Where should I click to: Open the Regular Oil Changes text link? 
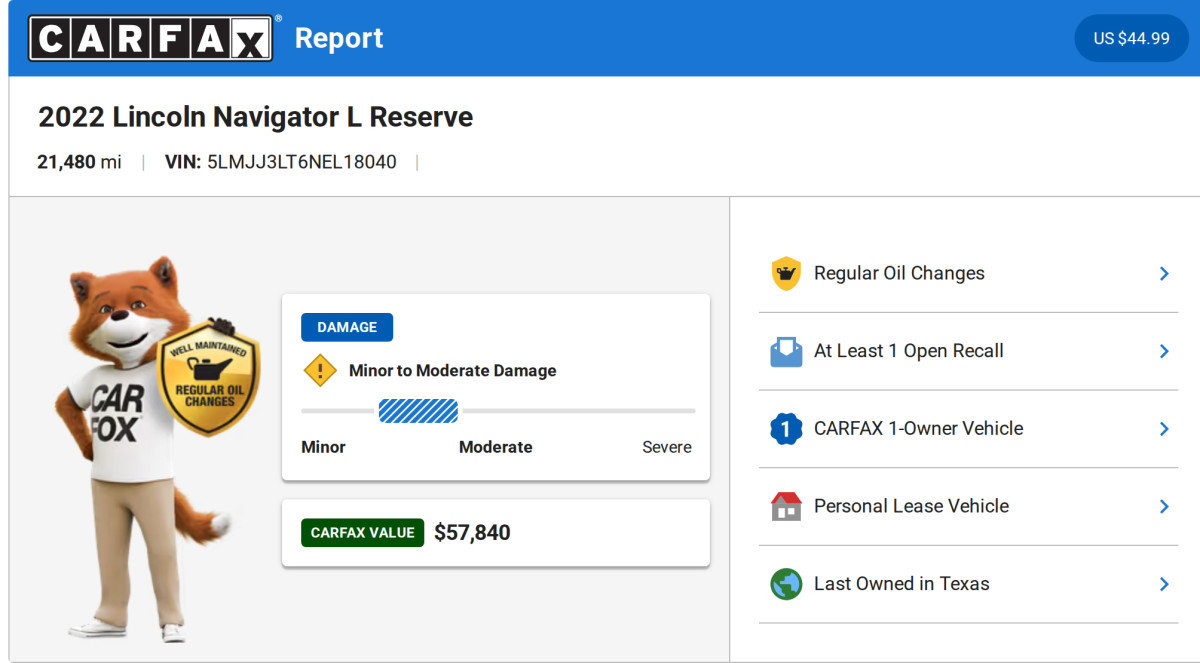coord(899,274)
